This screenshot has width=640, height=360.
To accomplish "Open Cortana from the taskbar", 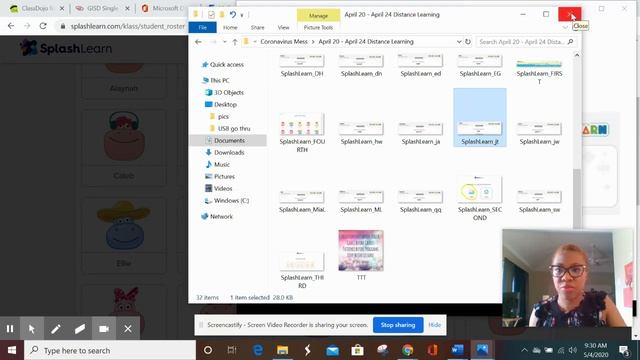I will (208, 350).
